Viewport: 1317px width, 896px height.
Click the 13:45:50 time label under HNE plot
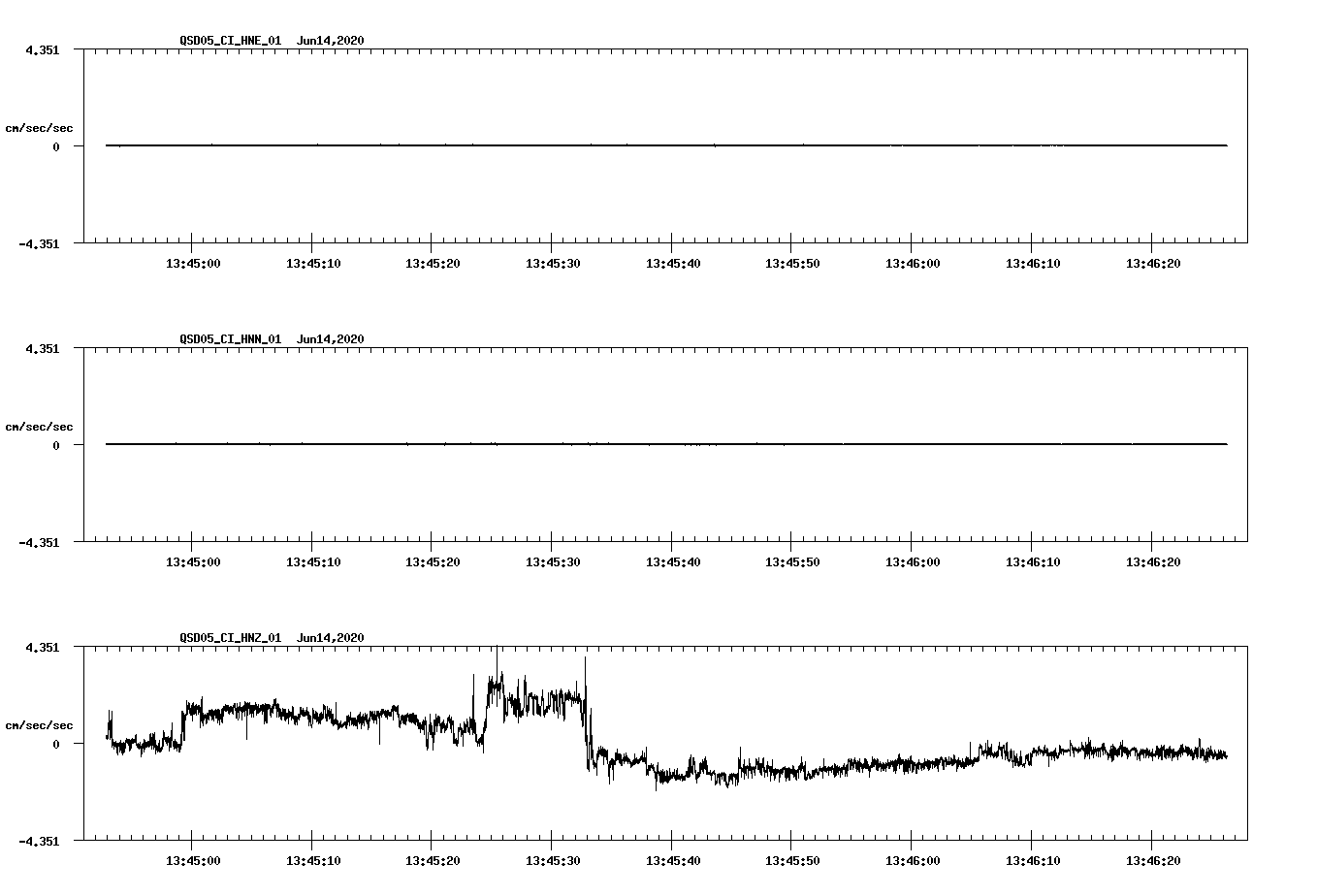tap(792, 264)
